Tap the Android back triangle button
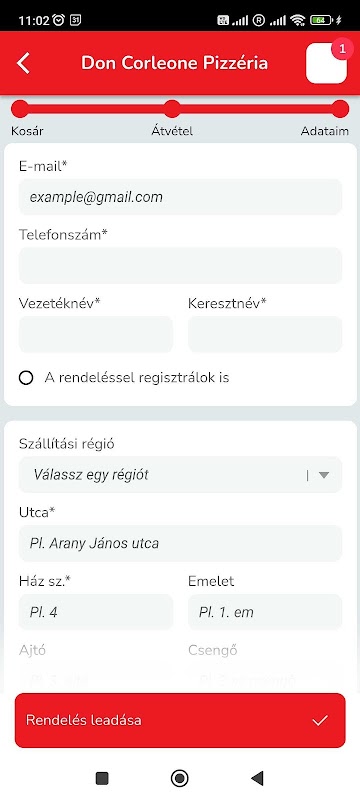This screenshot has width=360, height=800. tap(257, 778)
